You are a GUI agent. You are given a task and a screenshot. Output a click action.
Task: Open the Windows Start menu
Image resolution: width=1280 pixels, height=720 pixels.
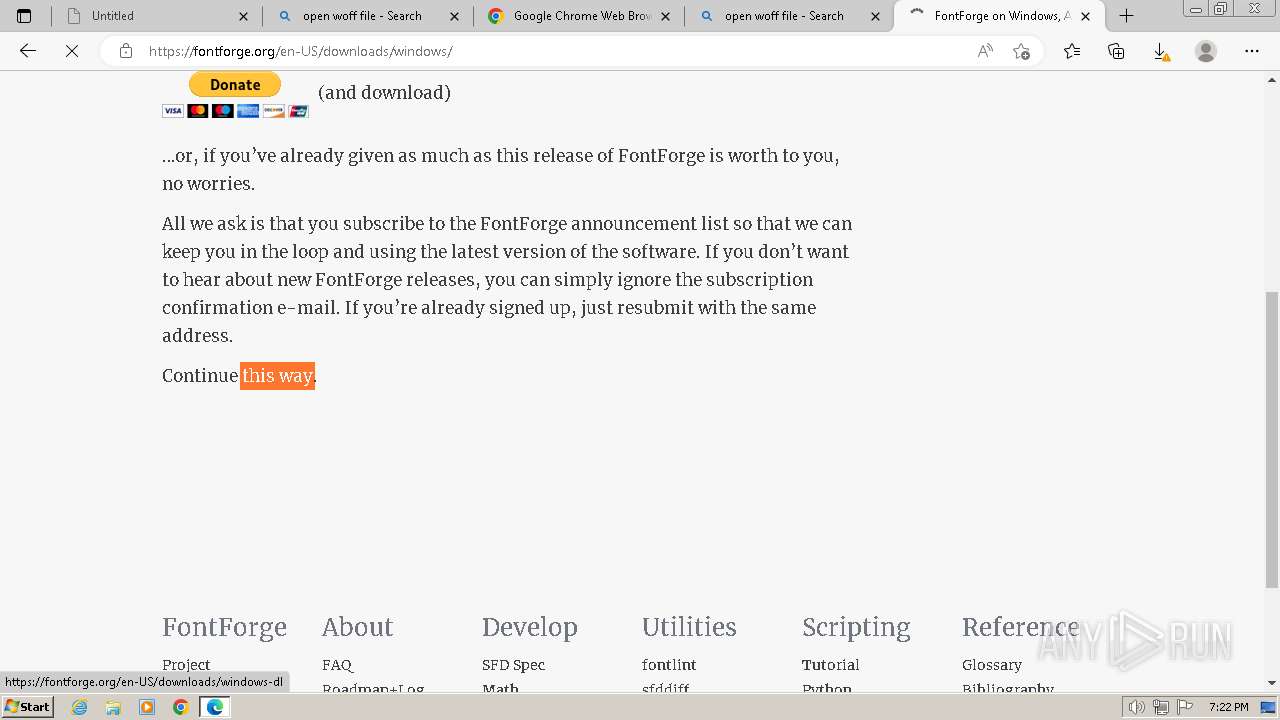(28, 706)
